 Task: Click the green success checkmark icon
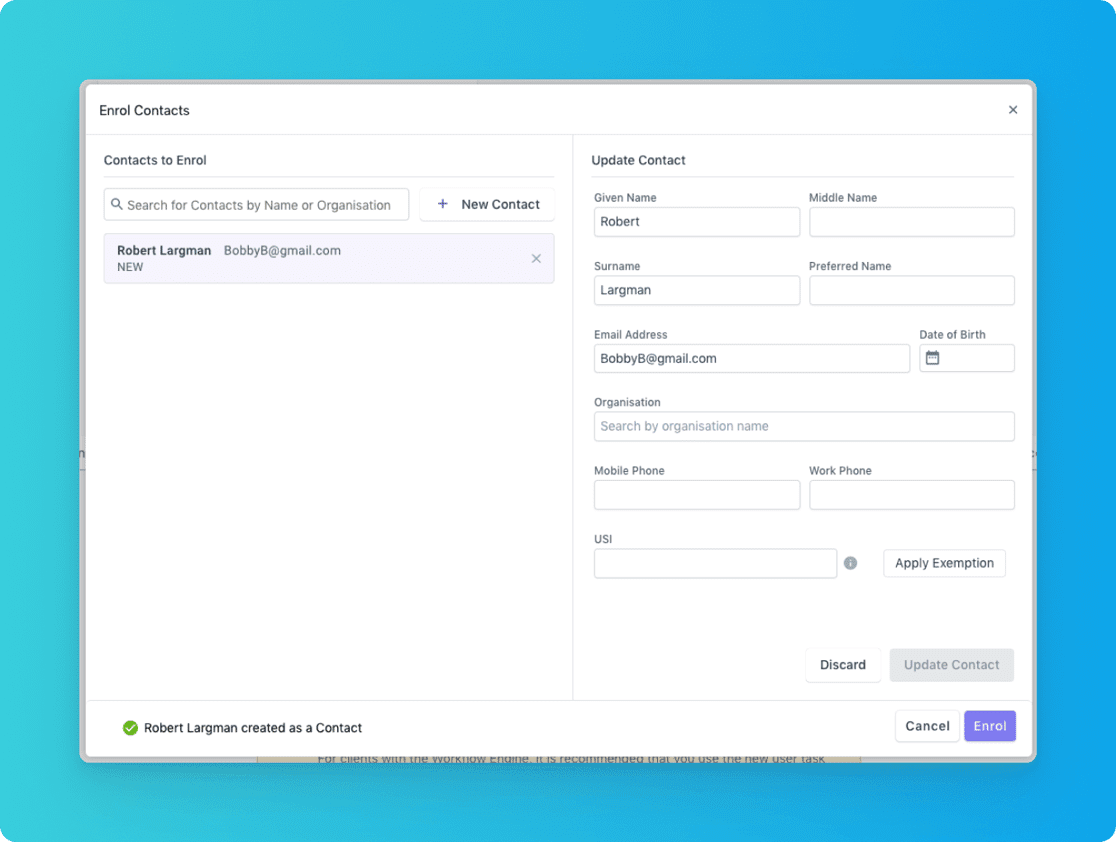pos(130,728)
